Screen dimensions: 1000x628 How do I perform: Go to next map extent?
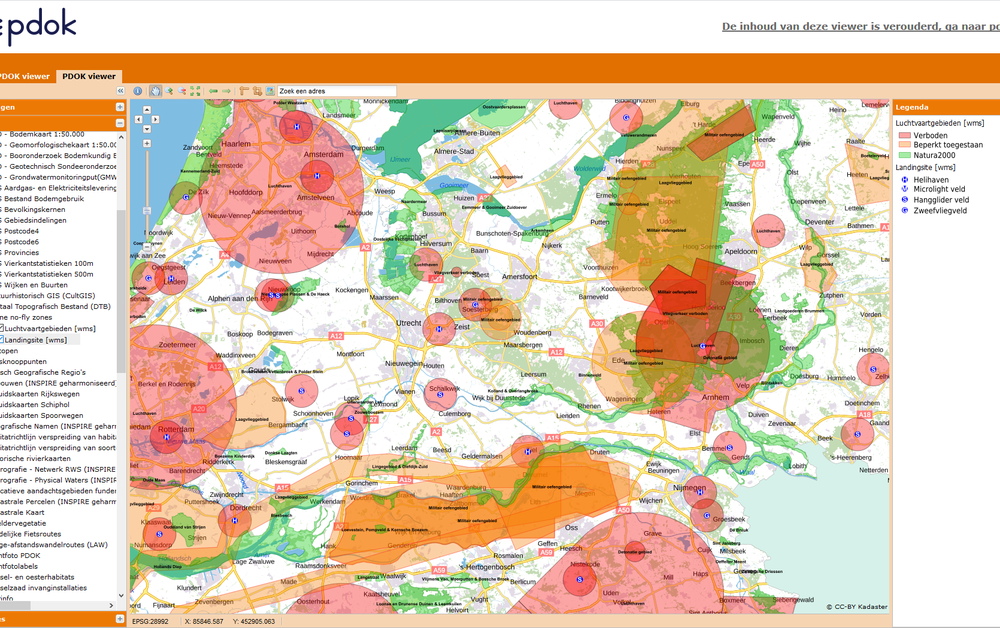(226, 91)
